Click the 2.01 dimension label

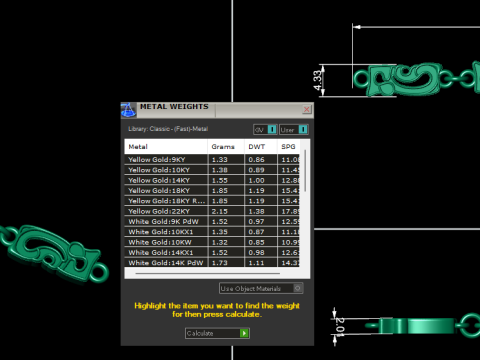point(340,326)
